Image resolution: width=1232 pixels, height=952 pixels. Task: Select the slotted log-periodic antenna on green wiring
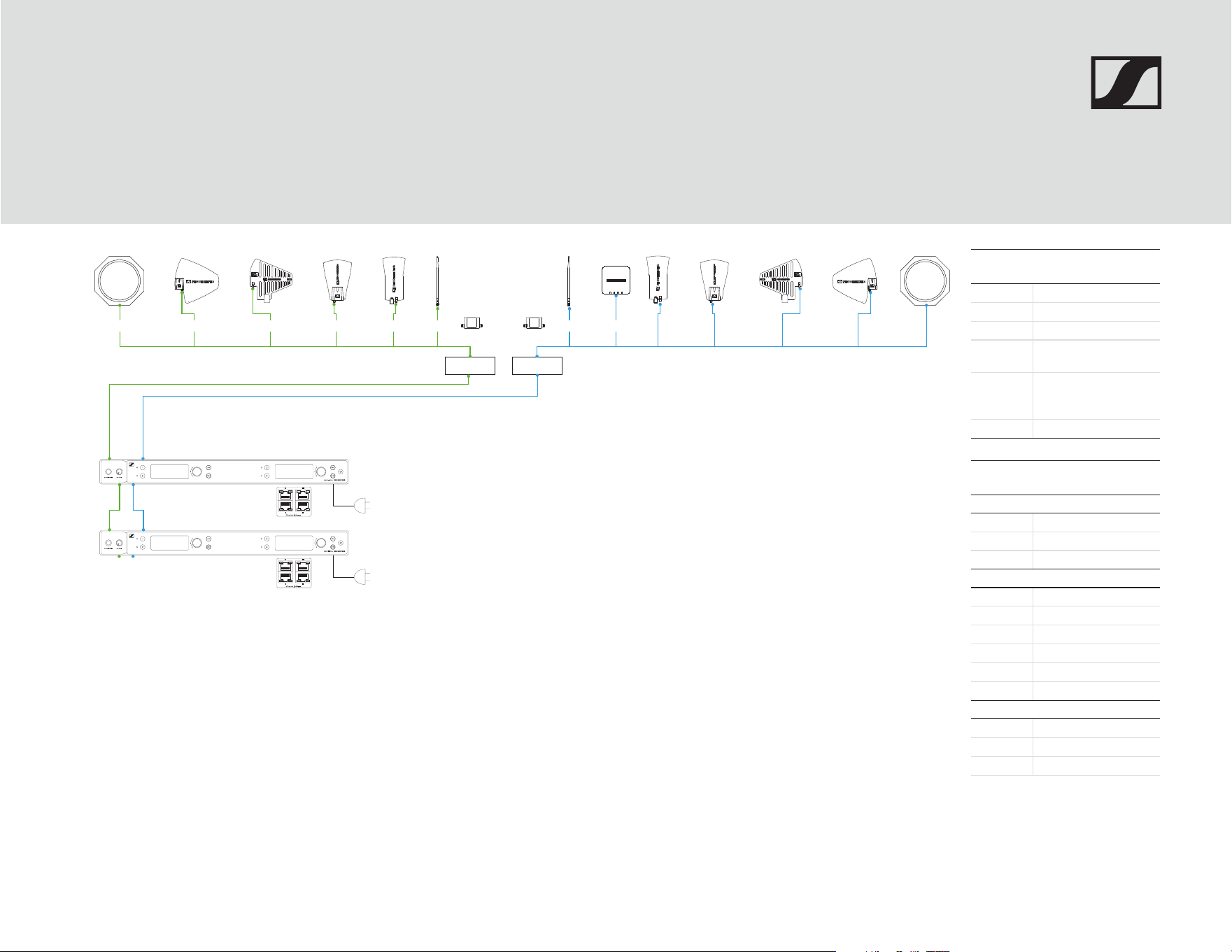[271, 280]
